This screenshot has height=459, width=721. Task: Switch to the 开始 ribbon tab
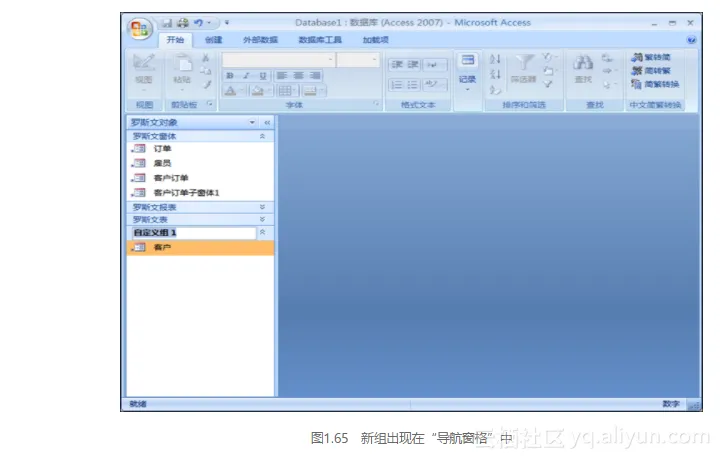pyautogui.click(x=175, y=40)
